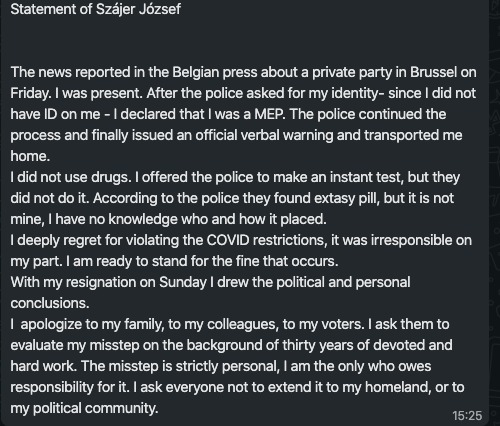Click the line beginning 'The news reported'
Screen dimensions: 500x426
tap(243, 72)
